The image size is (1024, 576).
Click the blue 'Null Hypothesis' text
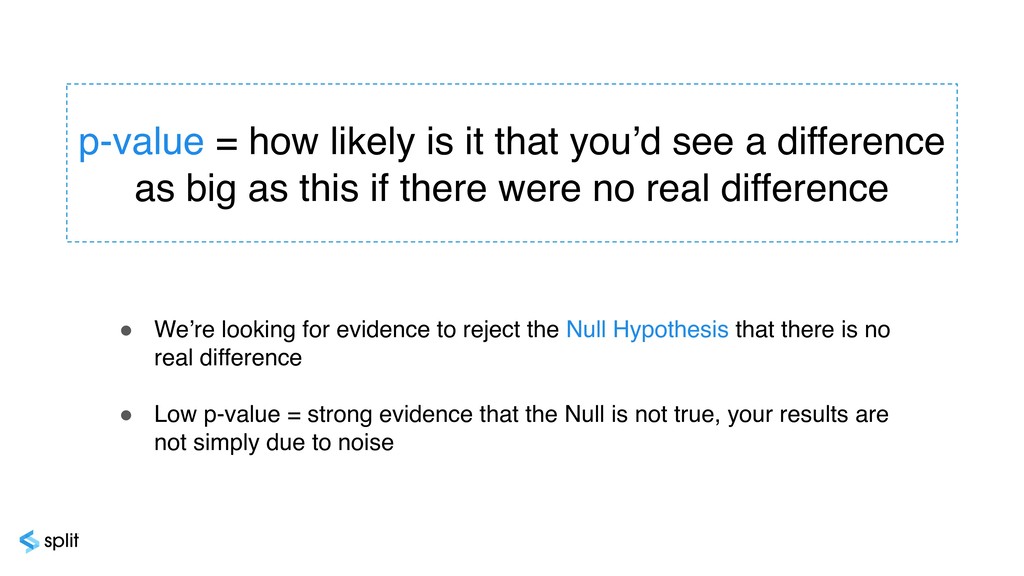tap(647, 330)
